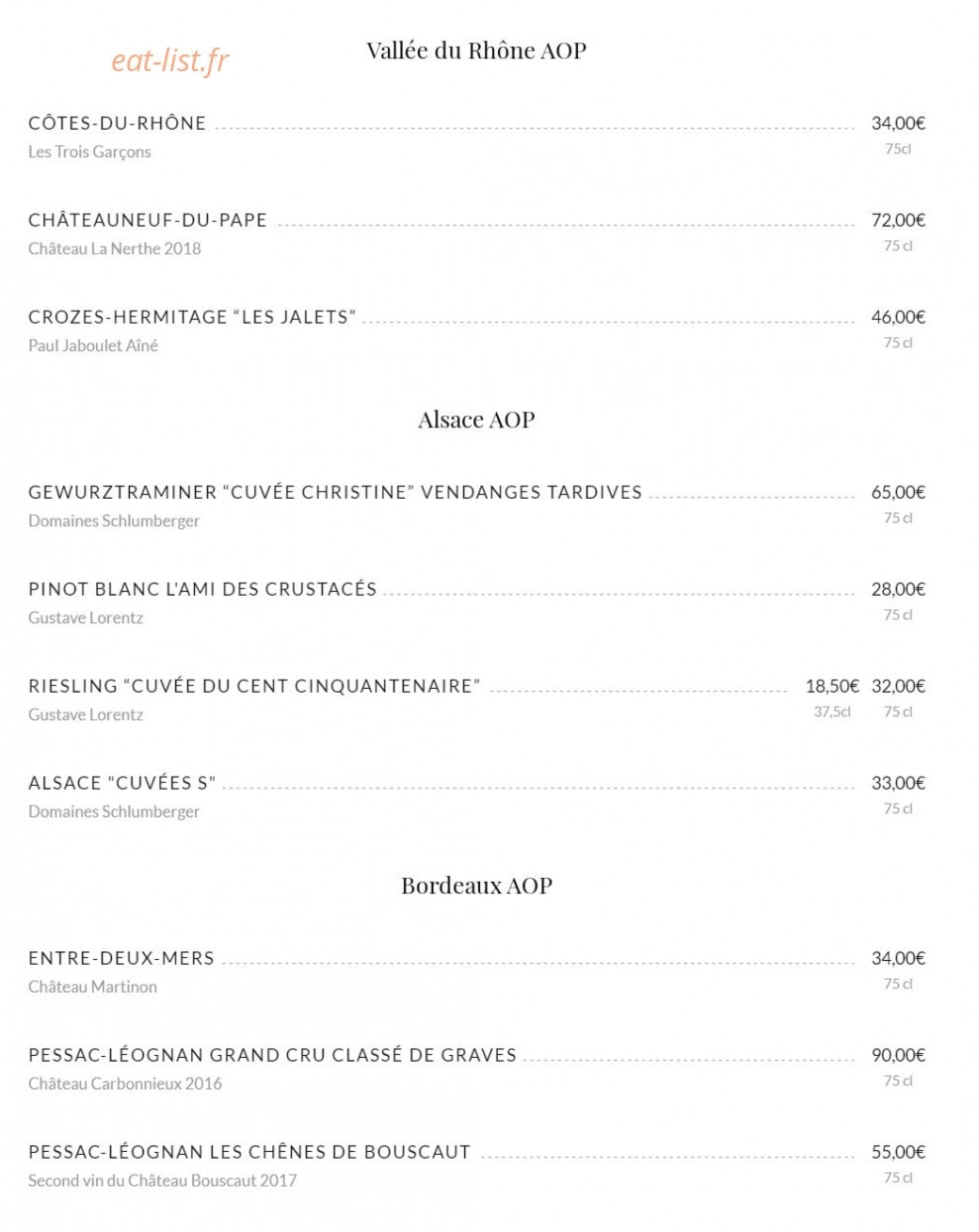979x1232 pixels.
Task: Select the Châteauneuf-du-Pape wine title
Action: point(147,221)
